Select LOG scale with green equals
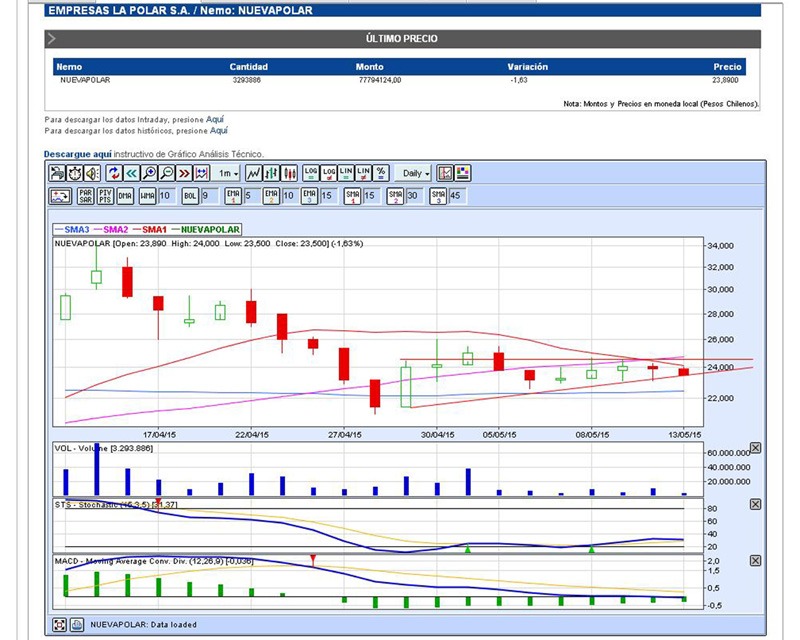 (311, 174)
